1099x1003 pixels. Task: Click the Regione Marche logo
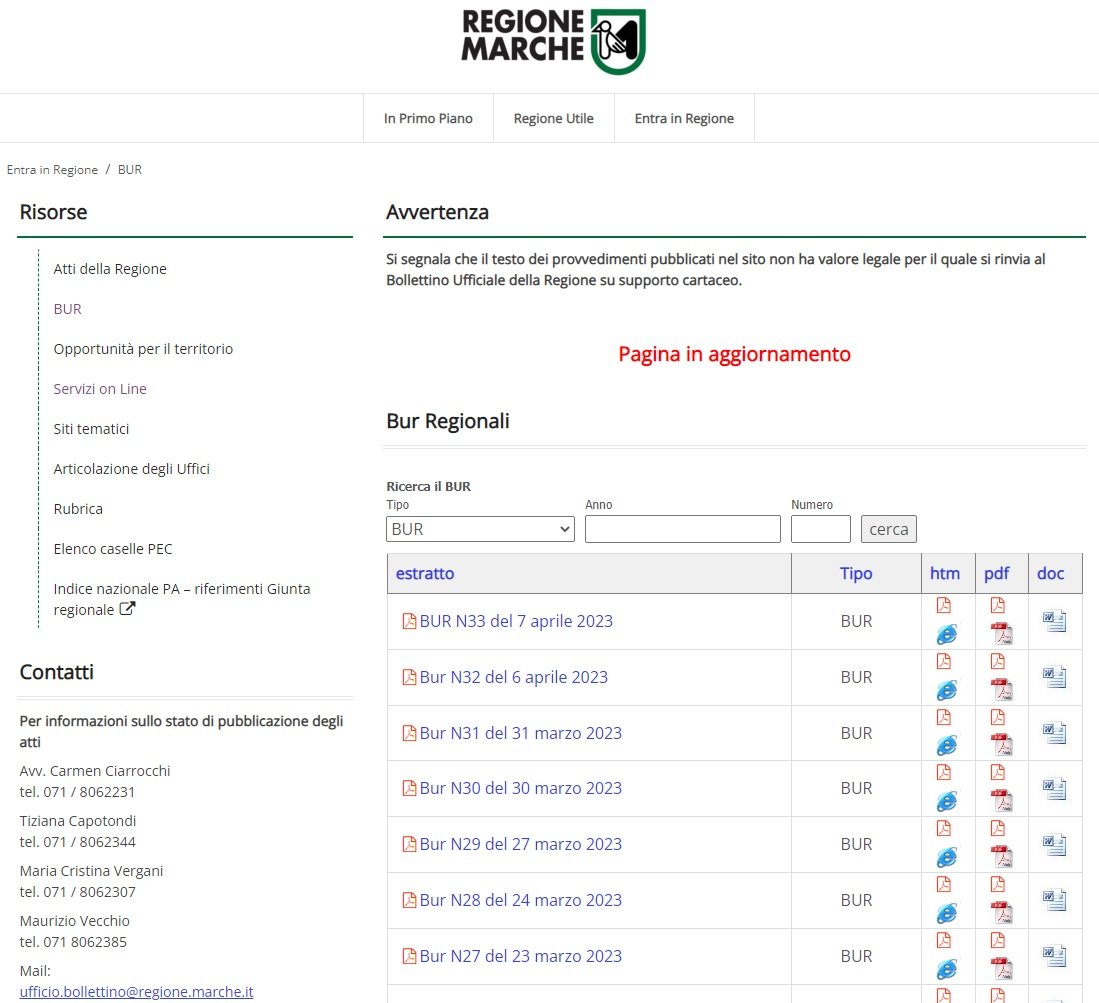pyautogui.click(x=554, y=41)
